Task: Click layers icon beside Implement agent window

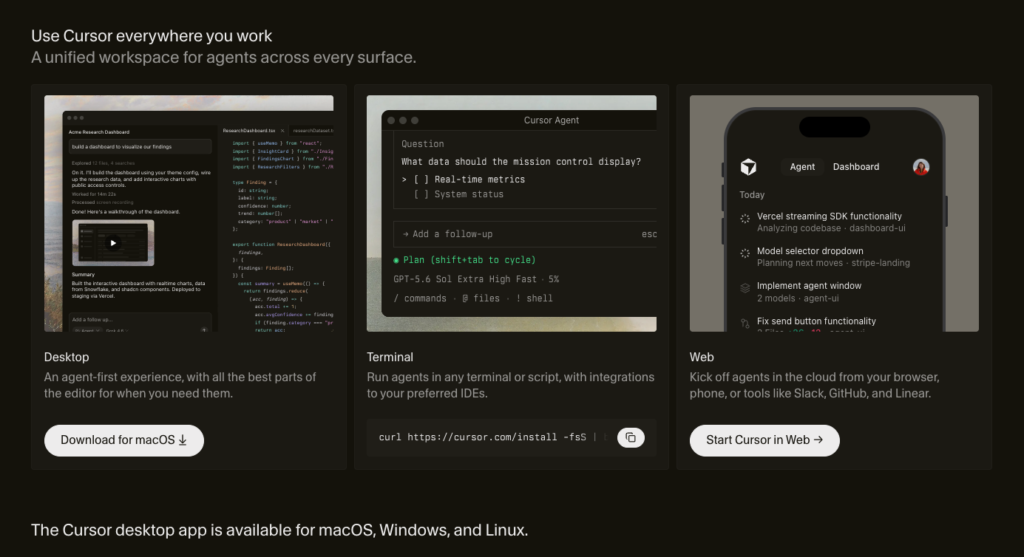Action: pos(744,288)
